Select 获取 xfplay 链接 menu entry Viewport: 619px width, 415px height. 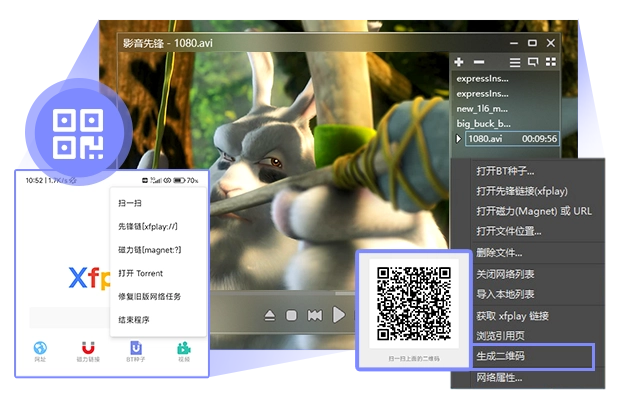point(512,316)
